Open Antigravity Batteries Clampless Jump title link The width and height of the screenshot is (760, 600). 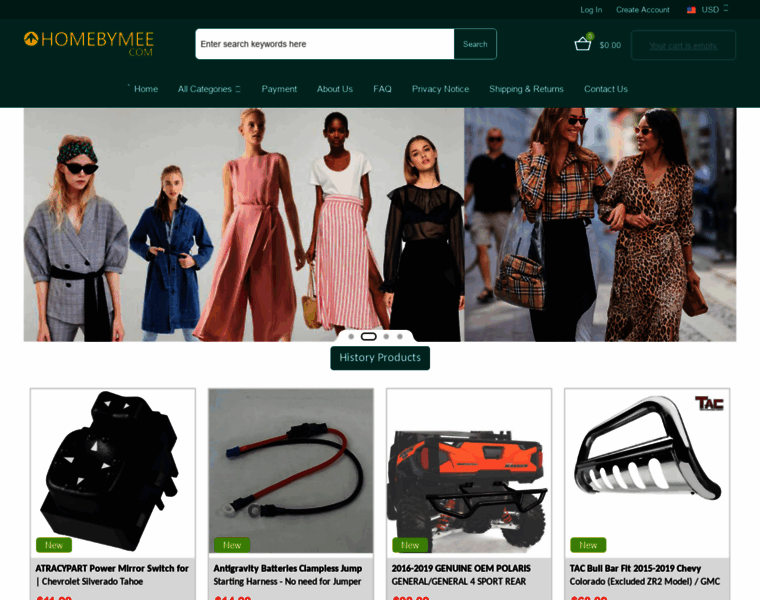click(x=288, y=575)
